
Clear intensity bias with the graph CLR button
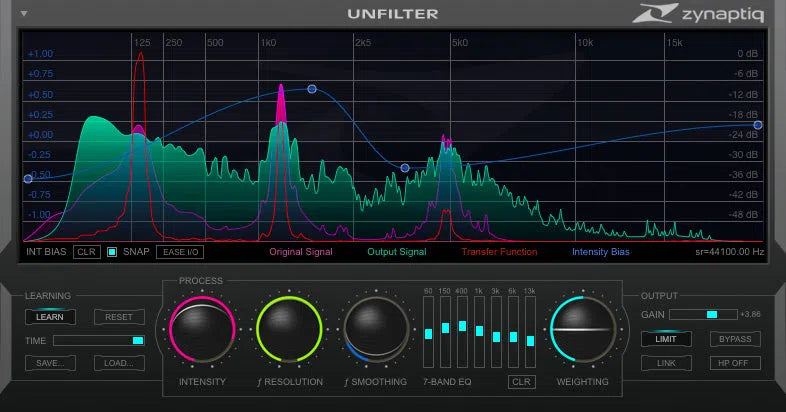87,252
